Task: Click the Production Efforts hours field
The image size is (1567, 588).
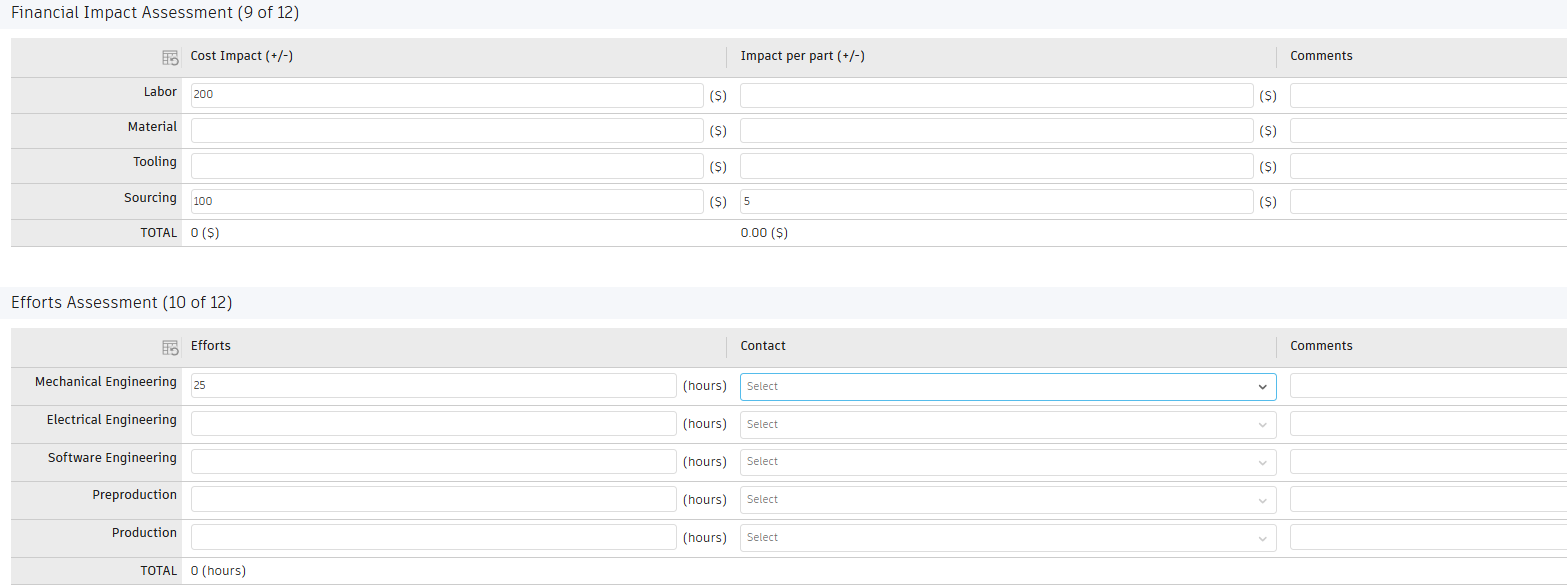Action: tap(433, 538)
